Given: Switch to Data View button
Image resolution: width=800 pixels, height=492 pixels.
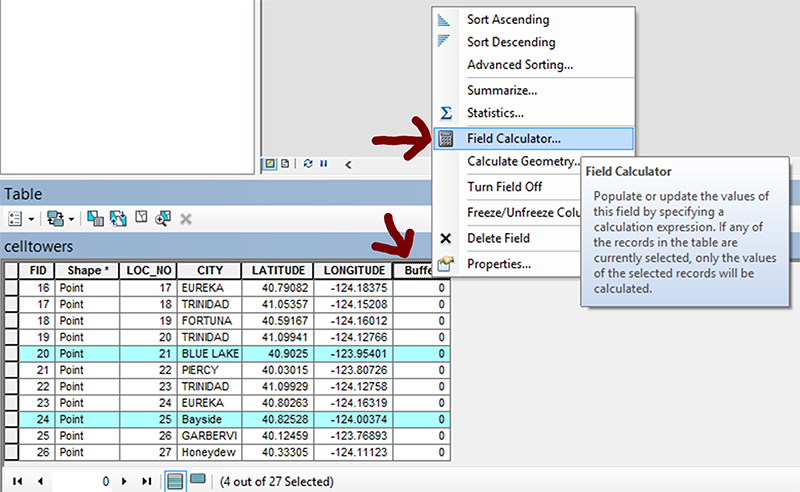Looking at the screenshot, I should pyautogui.click(x=270, y=163).
